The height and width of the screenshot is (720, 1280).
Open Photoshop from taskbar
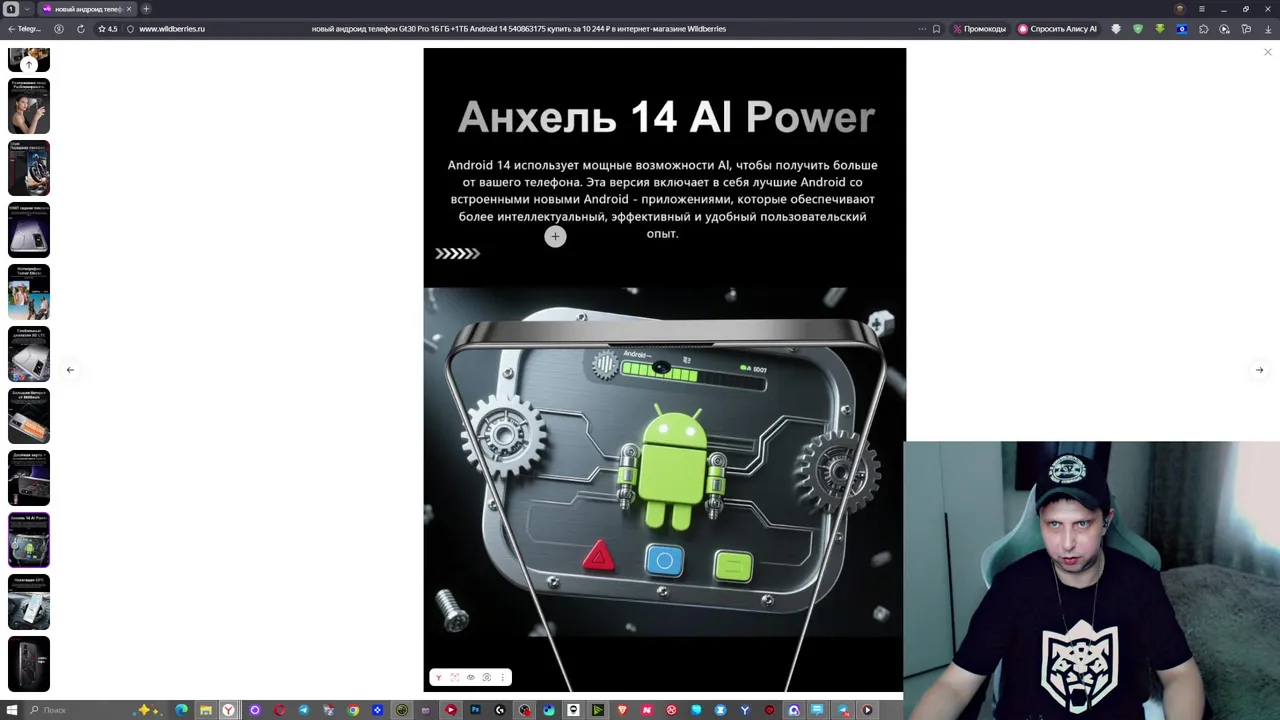click(475, 710)
